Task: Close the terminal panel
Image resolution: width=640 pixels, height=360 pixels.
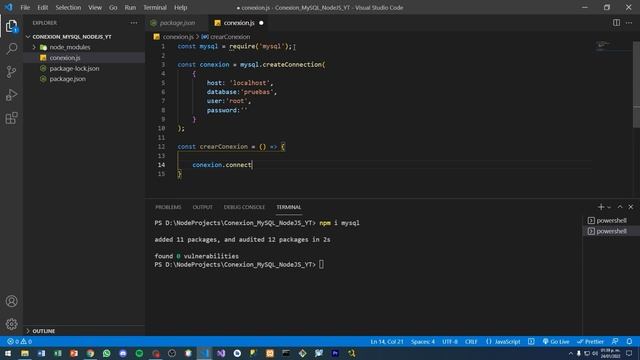Action: tap(631, 207)
